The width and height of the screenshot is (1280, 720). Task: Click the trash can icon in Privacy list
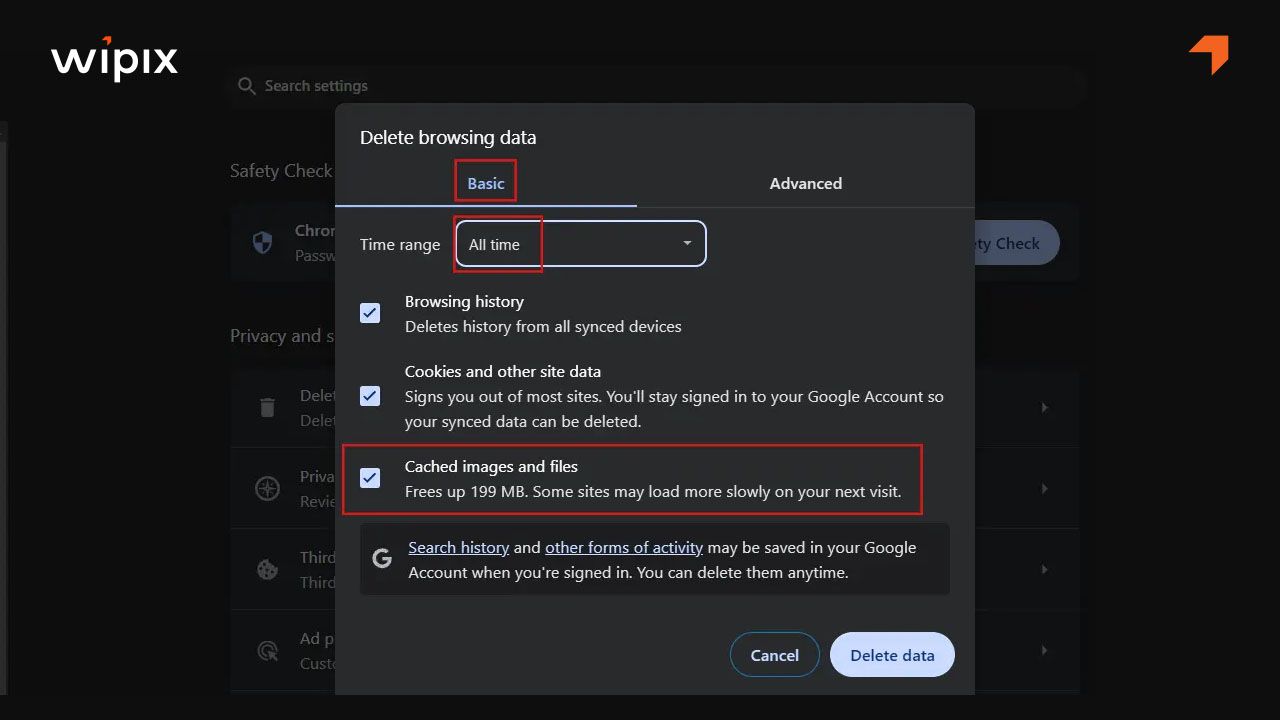(267, 407)
